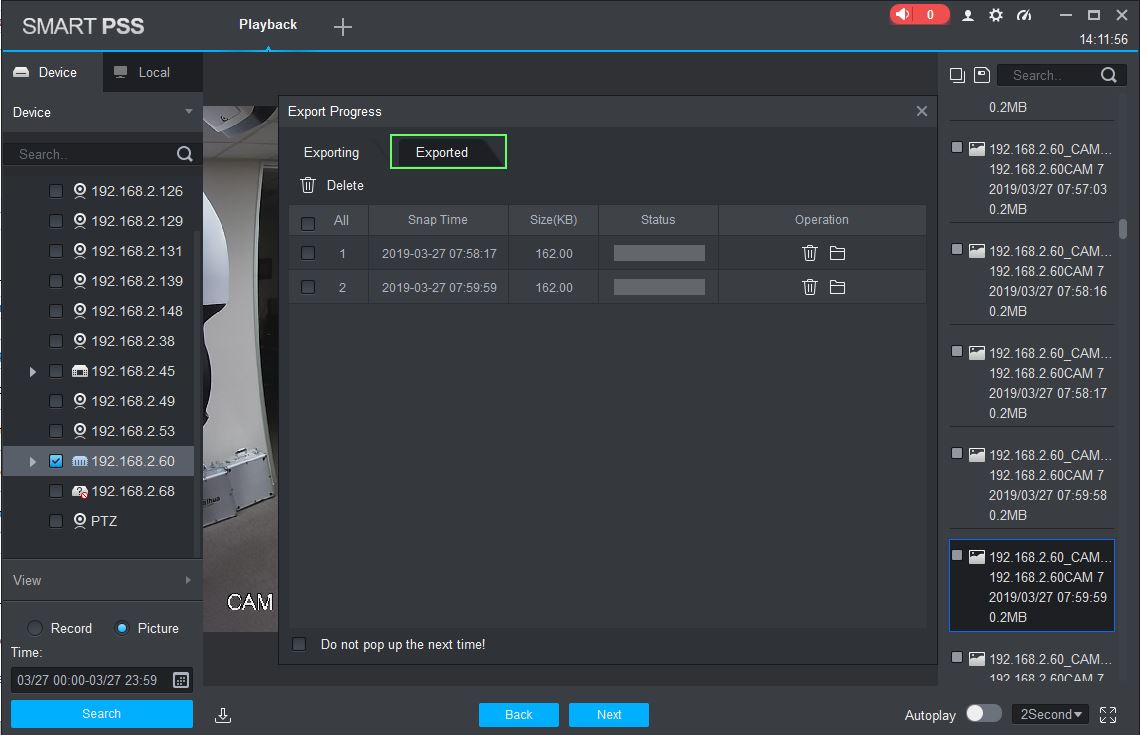Viewport: 1140px width, 735px height.
Task: Close the Export Progress dialog
Action: click(921, 111)
